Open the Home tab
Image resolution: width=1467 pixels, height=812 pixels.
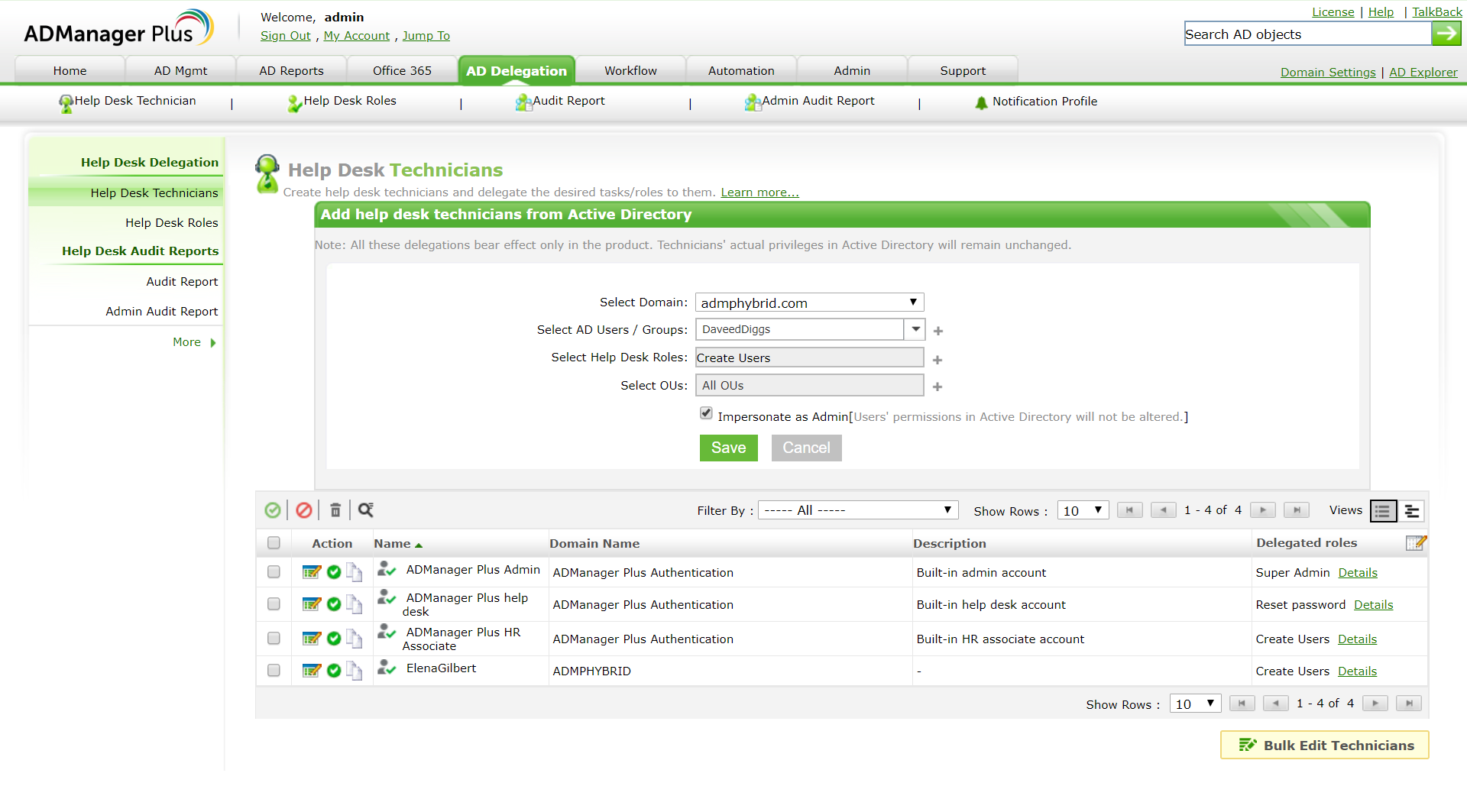click(70, 70)
